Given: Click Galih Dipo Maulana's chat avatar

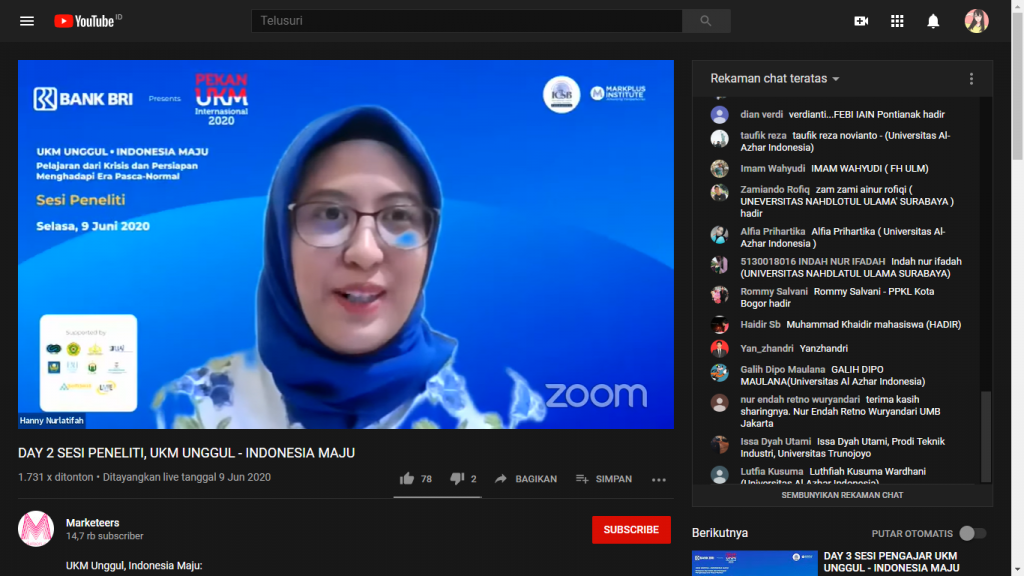Looking at the screenshot, I should click(719, 372).
